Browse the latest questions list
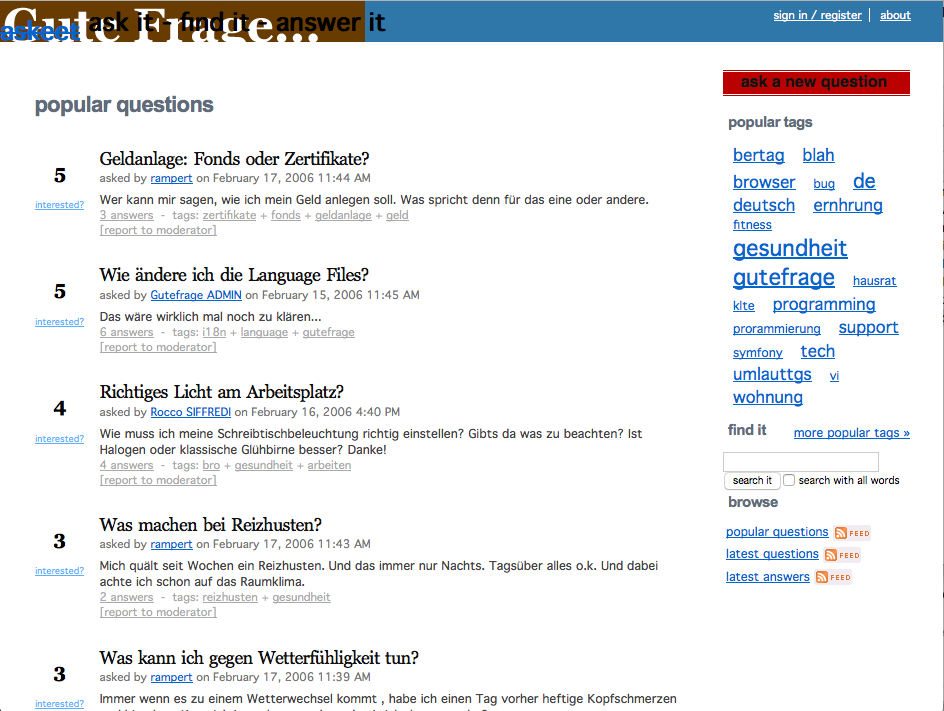Screen dimensions: 944x711 point(772,554)
